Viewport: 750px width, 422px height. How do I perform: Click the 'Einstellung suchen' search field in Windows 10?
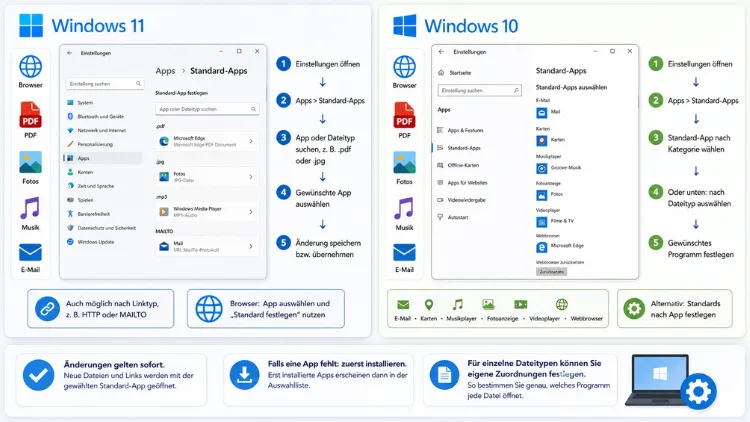[479, 90]
